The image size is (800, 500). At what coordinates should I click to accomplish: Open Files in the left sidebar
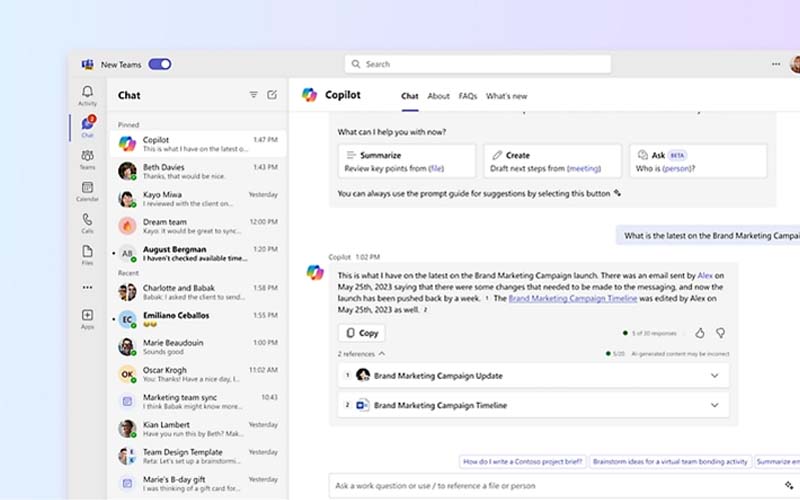pyautogui.click(x=87, y=254)
